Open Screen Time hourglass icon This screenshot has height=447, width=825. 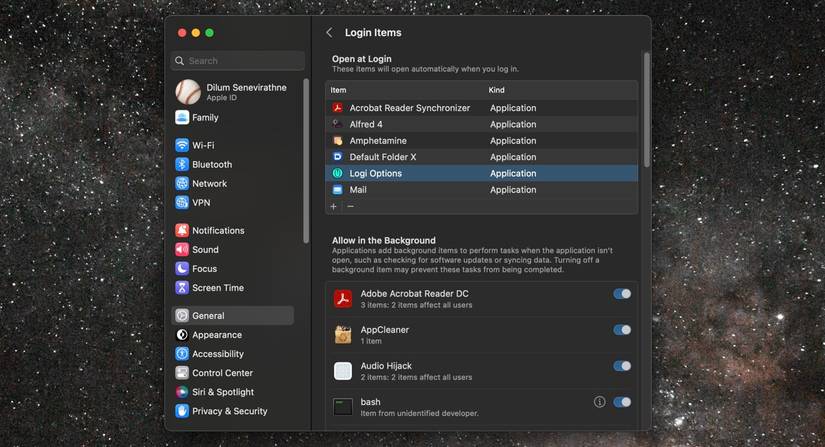tap(182, 288)
